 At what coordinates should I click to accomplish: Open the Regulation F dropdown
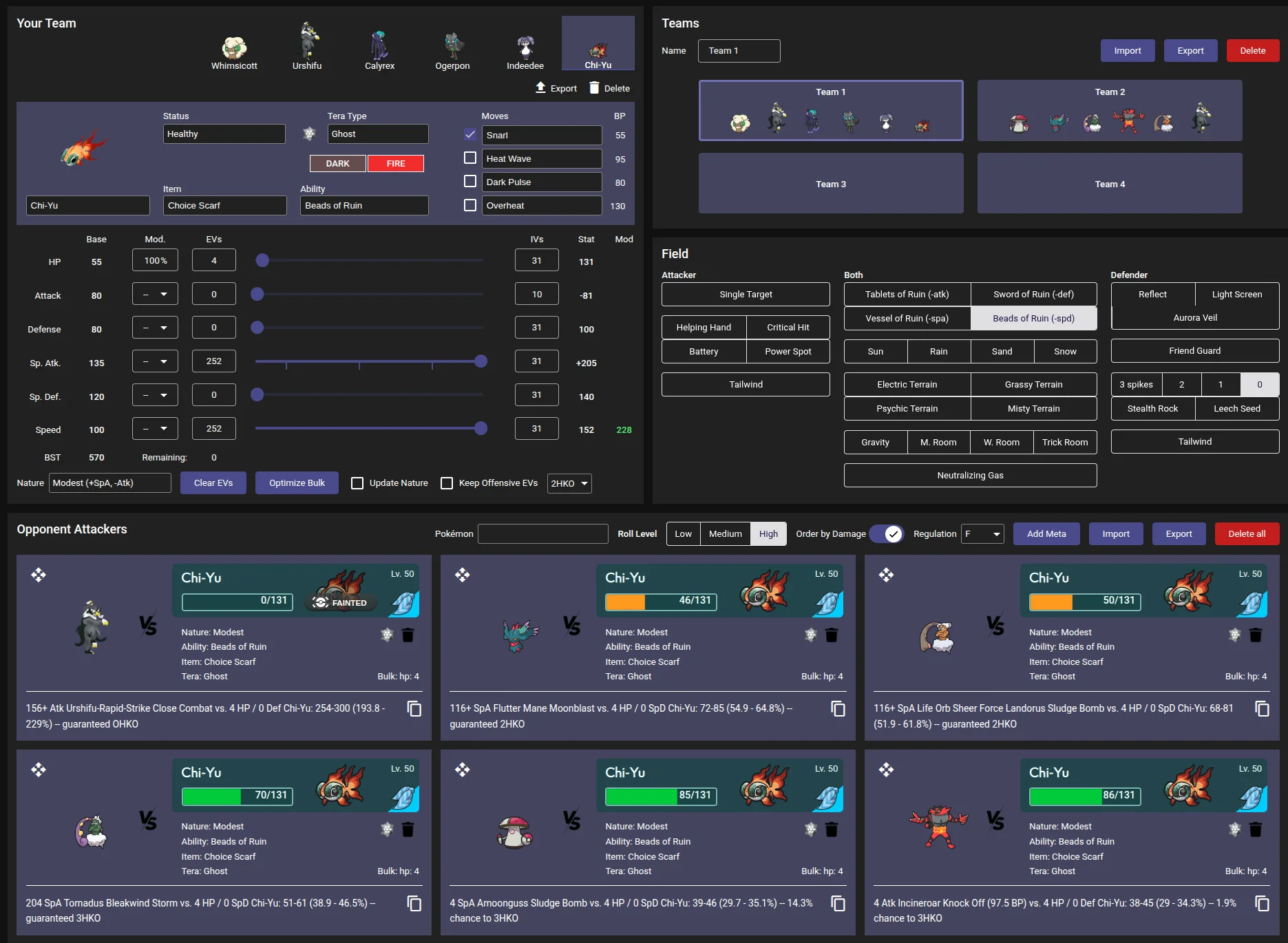click(982, 533)
